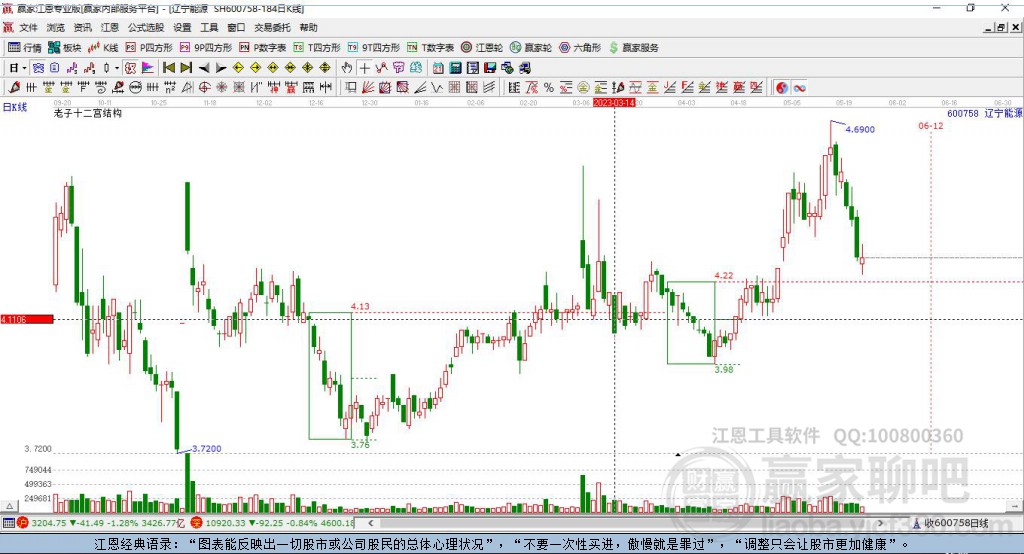Expand the candlestick style dropdown arrow

117,68
